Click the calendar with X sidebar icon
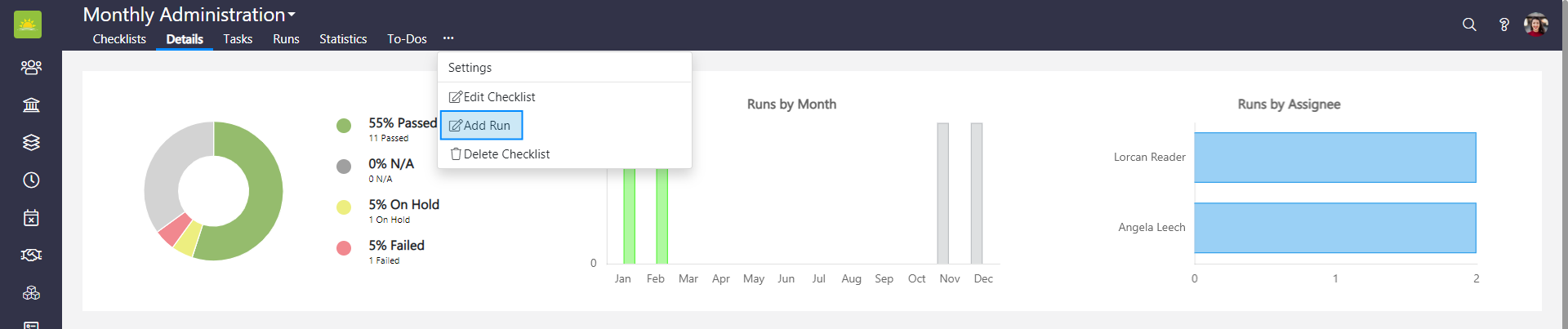1568x329 pixels. (x=31, y=217)
